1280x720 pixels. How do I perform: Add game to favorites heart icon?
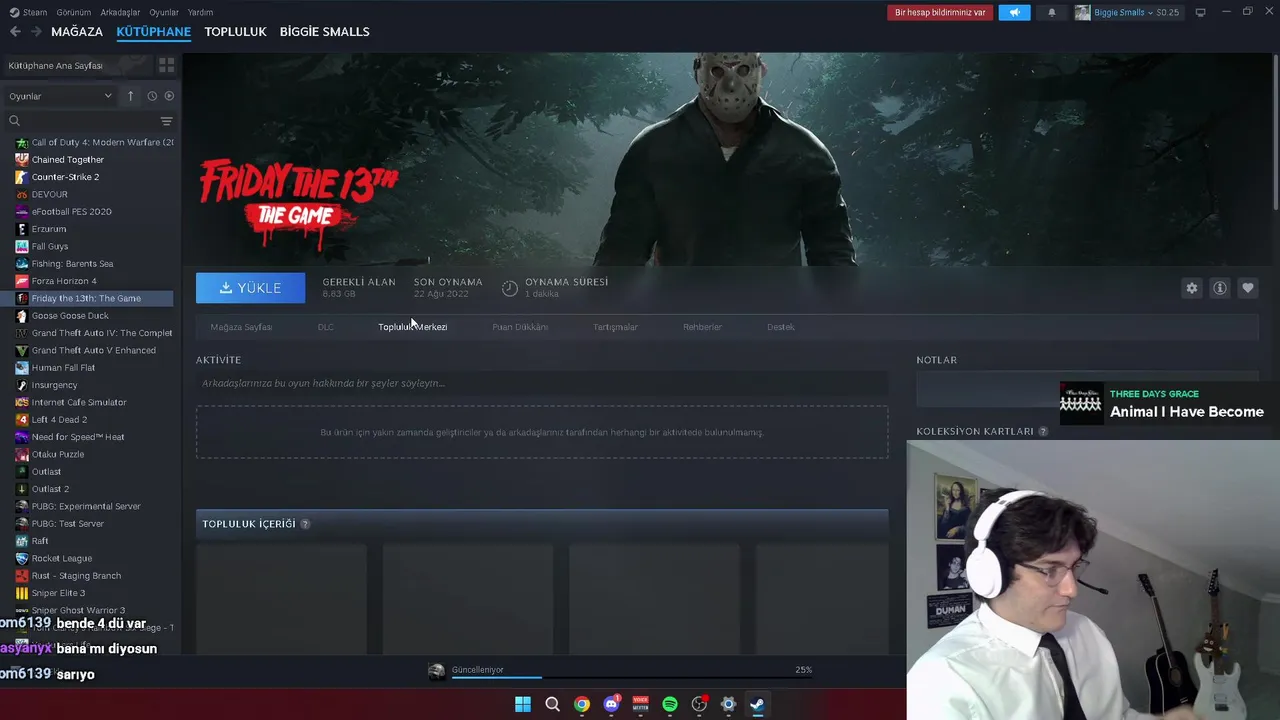coord(1248,288)
